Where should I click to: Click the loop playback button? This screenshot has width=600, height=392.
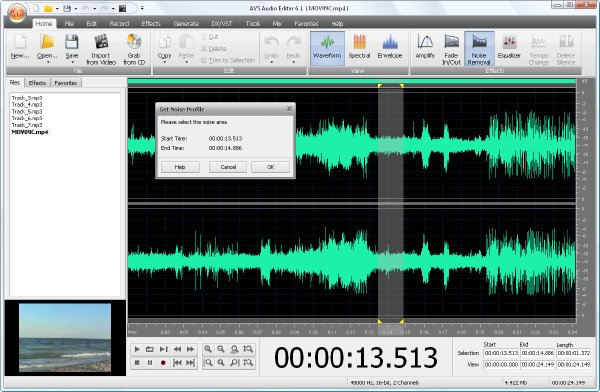[x=150, y=349]
